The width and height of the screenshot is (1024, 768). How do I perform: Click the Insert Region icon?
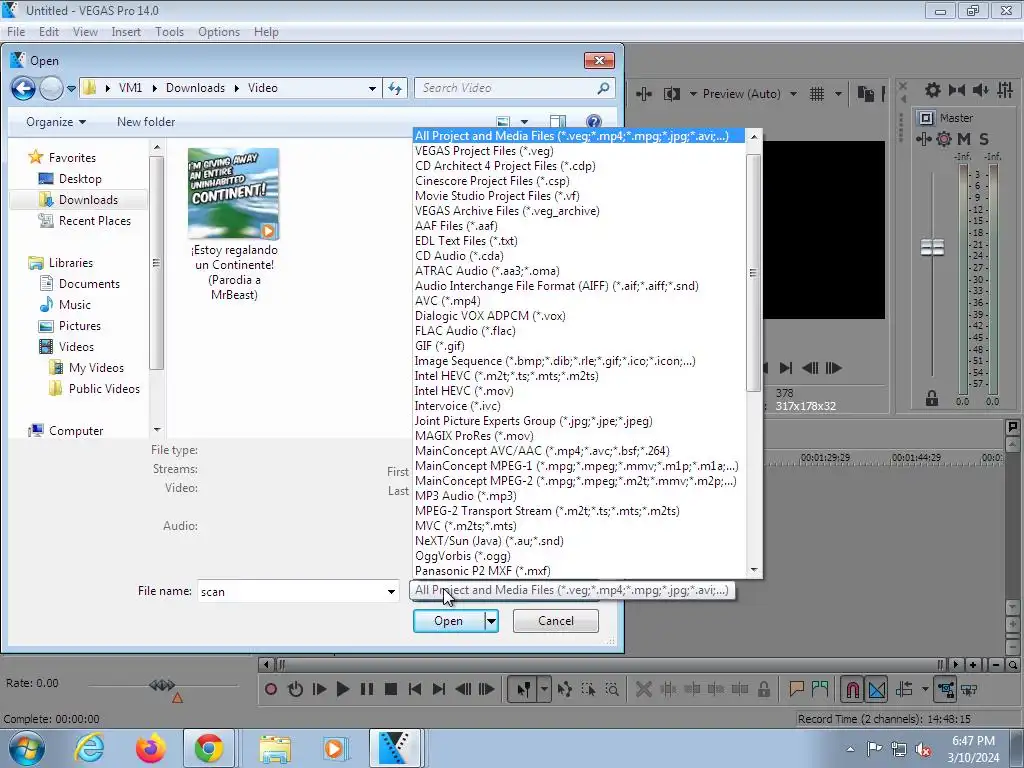coord(820,689)
